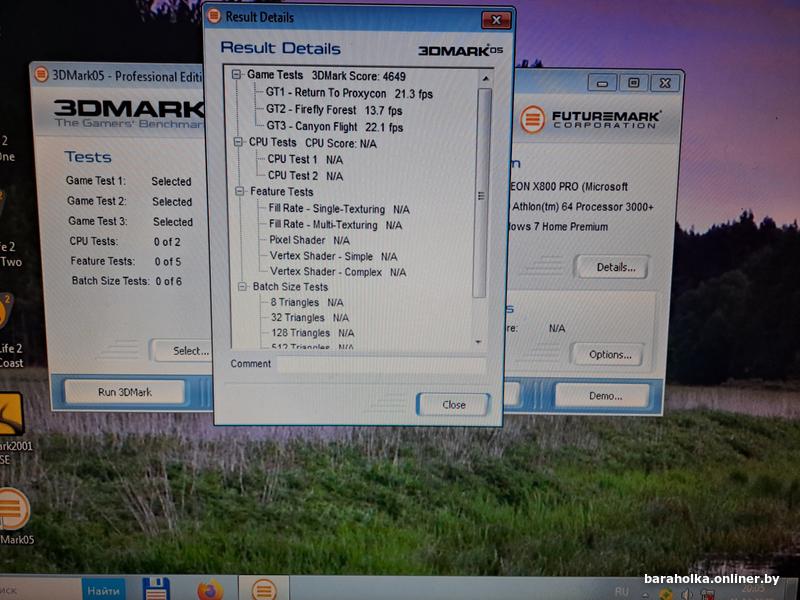Select the Fill Rate - Multi-Texturing row
The image size is (800, 600).
(336, 224)
